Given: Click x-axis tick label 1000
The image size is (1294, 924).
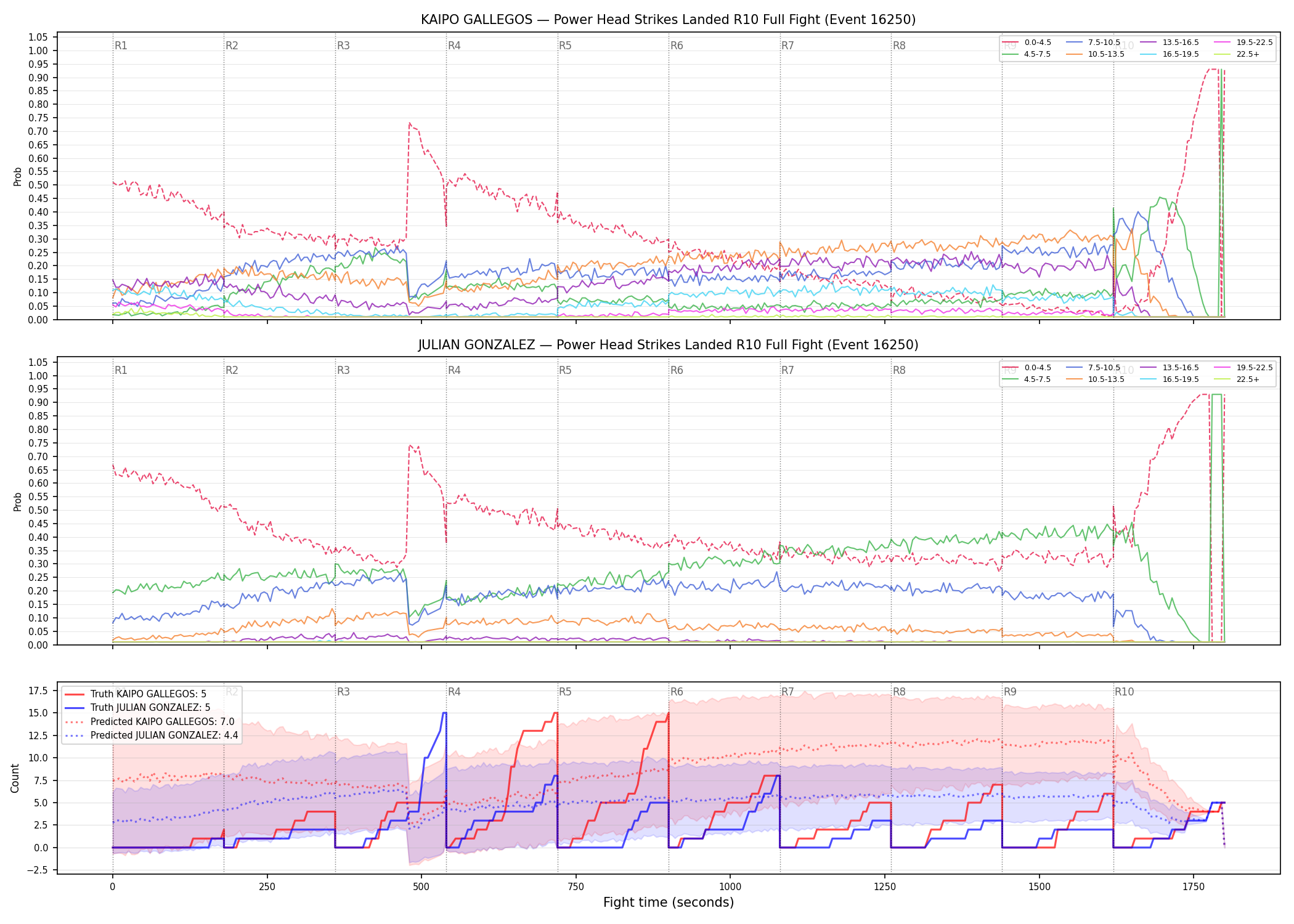Looking at the screenshot, I should click(730, 887).
